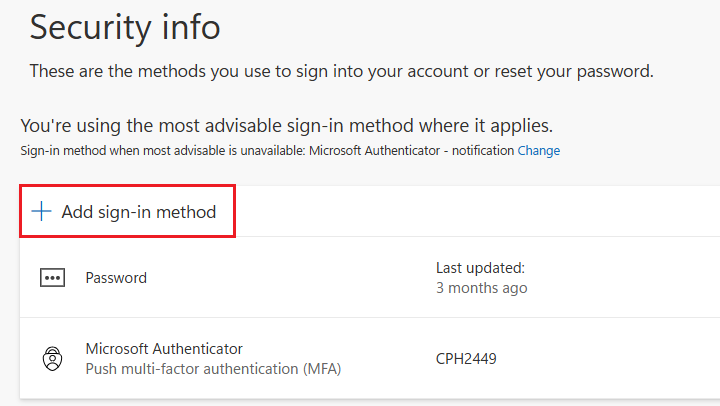Viewport: 720px width, 406px height.
Task: Click the Microsoft Authenticator - notification default text
Action: coord(411,151)
